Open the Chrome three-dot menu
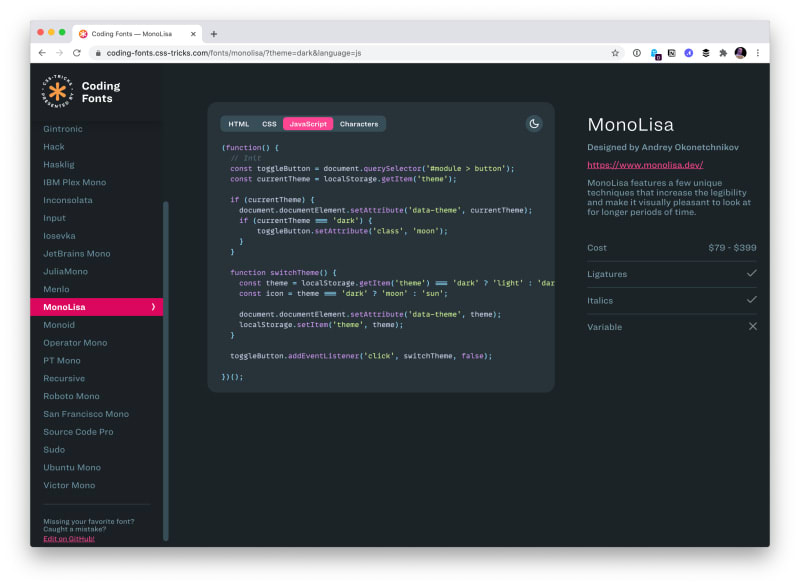Screen dimensions: 800x587 758,53
